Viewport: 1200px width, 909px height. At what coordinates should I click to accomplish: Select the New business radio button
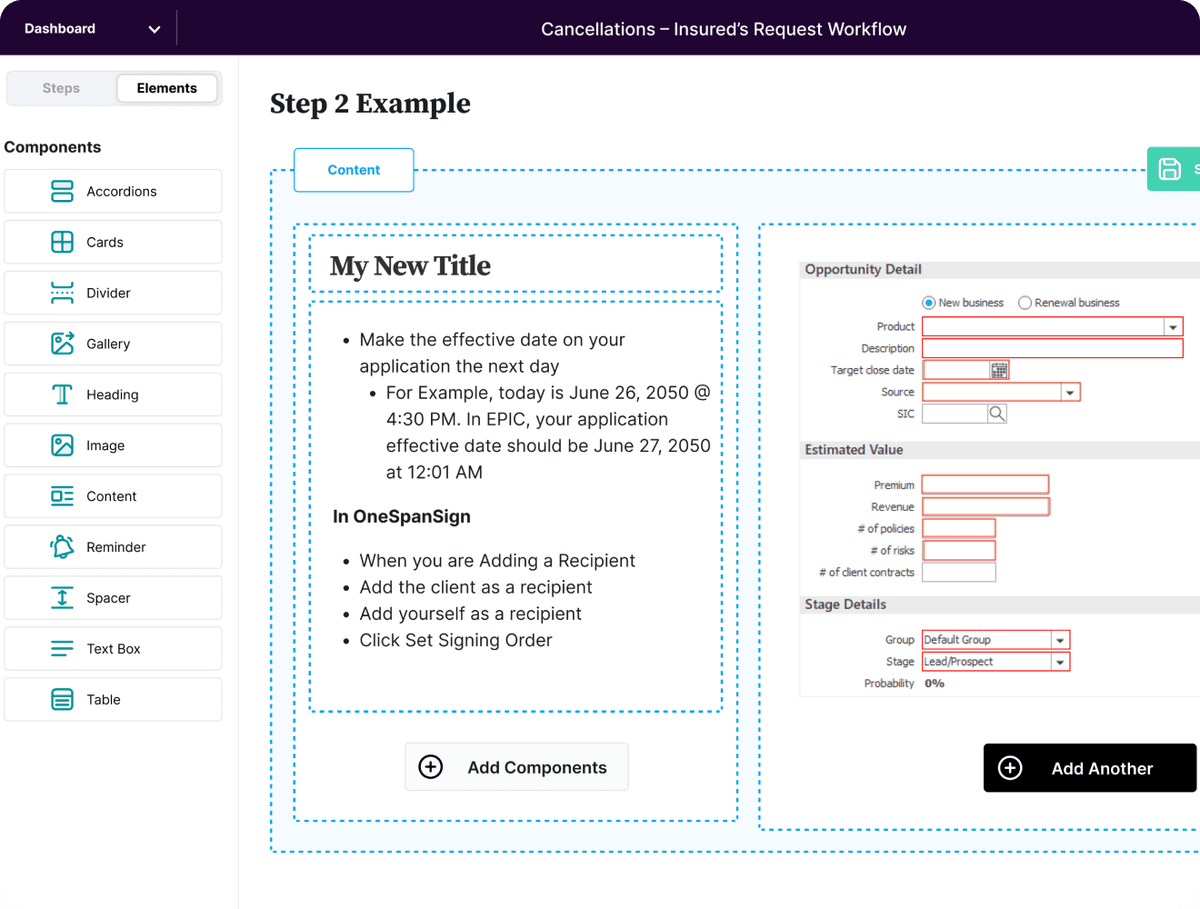(x=929, y=302)
